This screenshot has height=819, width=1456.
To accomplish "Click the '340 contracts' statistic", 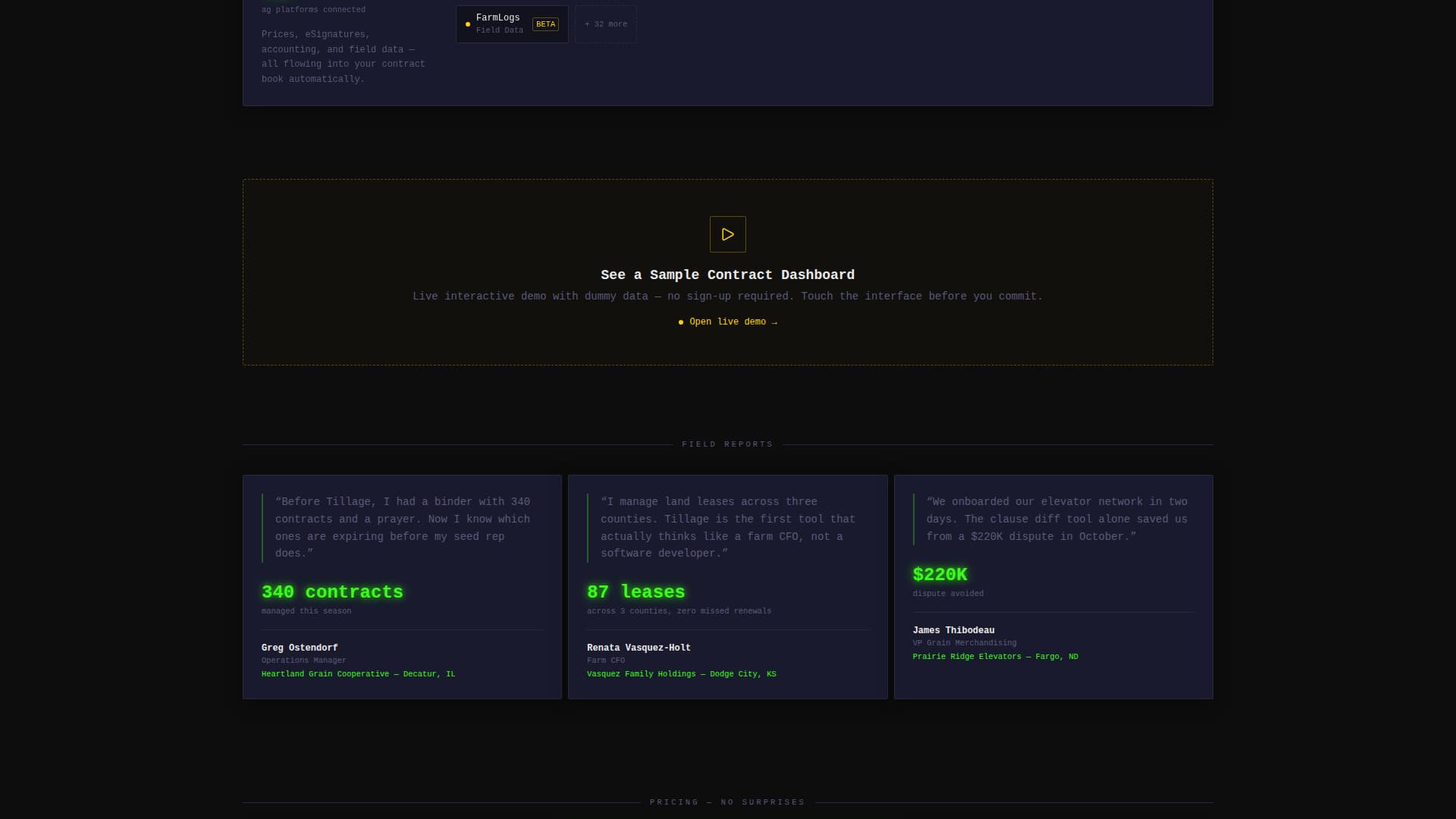I will click(332, 592).
